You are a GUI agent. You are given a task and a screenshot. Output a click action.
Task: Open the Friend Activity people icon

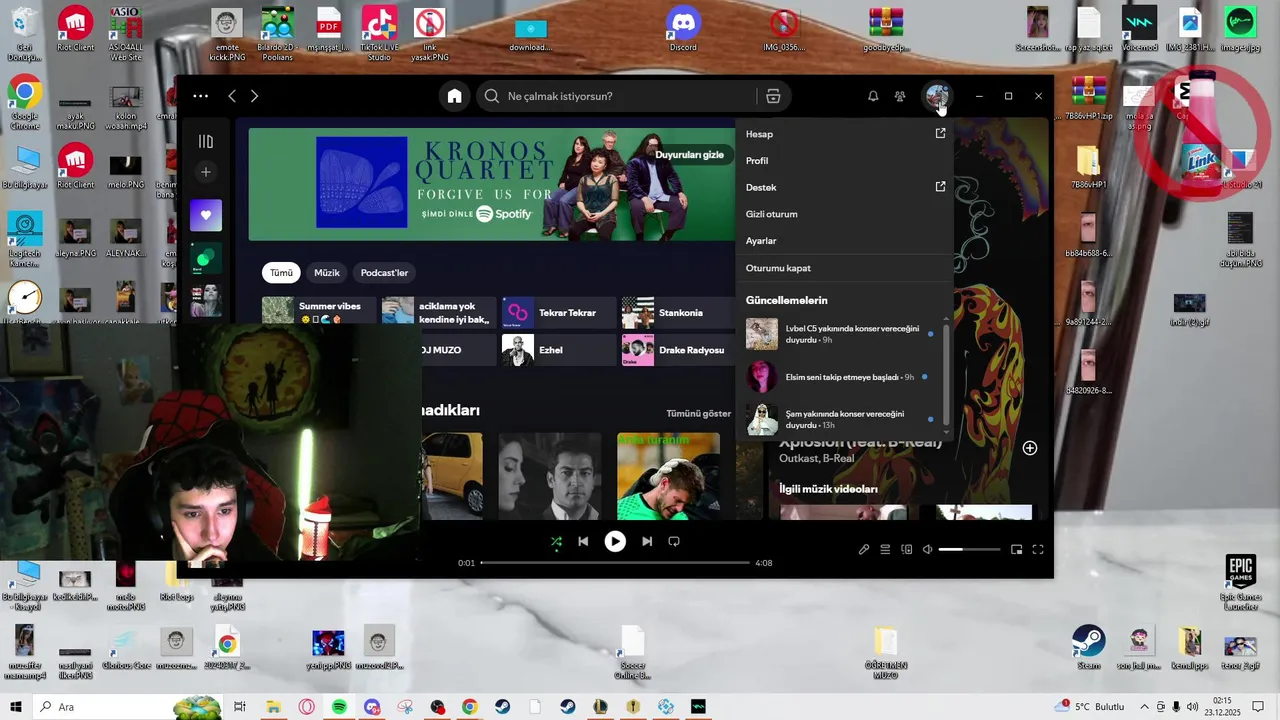coord(900,96)
